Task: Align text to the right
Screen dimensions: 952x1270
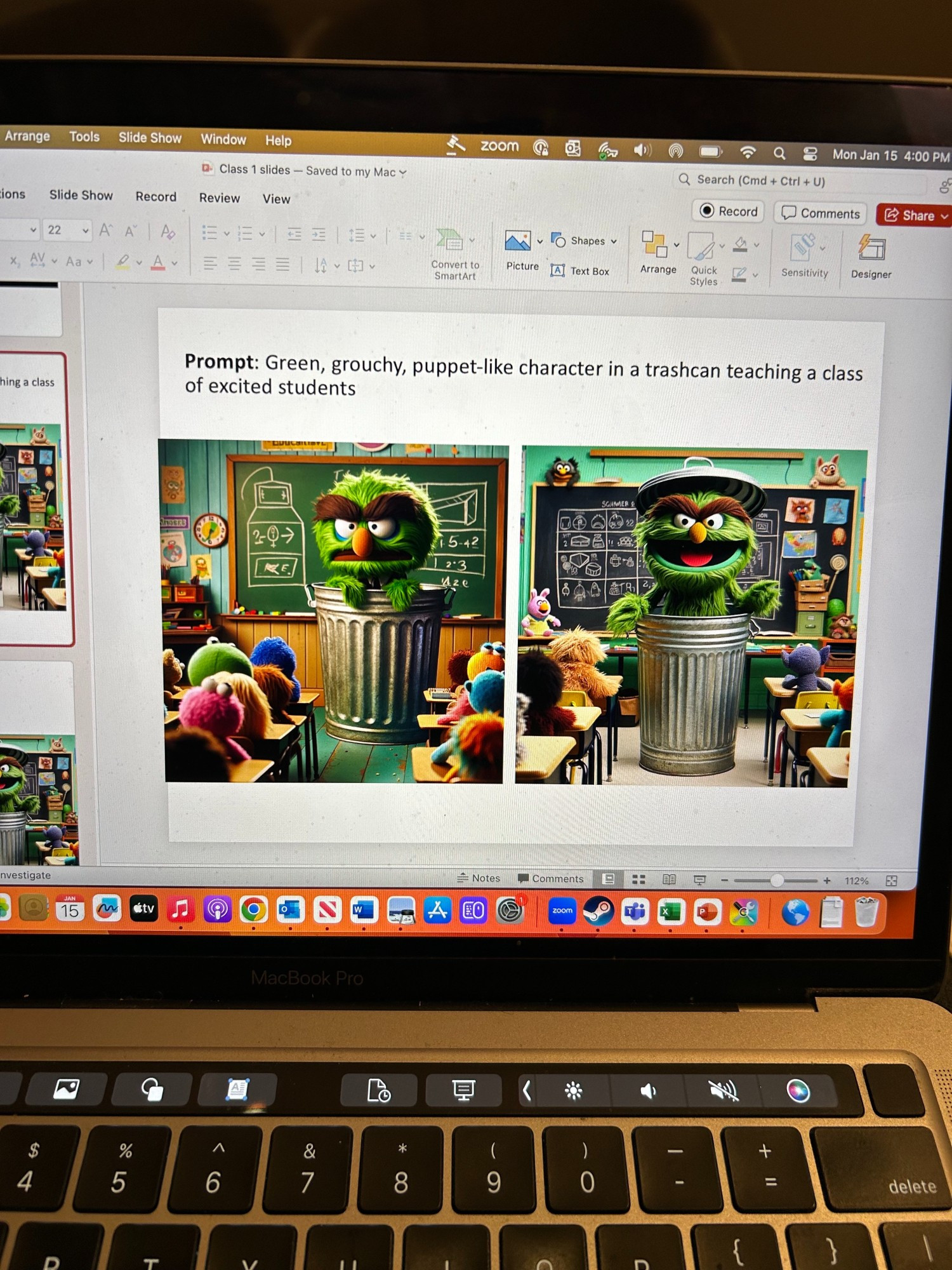Action: coord(258,264)
